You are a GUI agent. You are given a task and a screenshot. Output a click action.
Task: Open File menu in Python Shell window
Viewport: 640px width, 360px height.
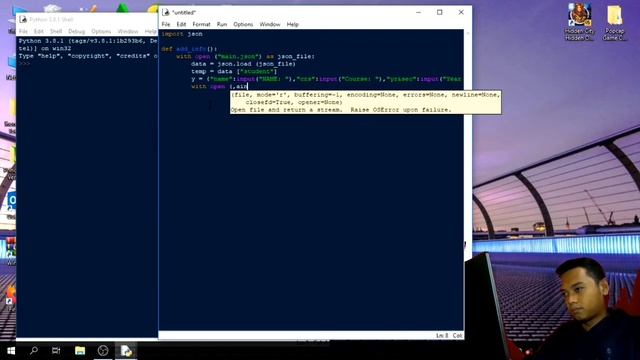tap(23, 31)
